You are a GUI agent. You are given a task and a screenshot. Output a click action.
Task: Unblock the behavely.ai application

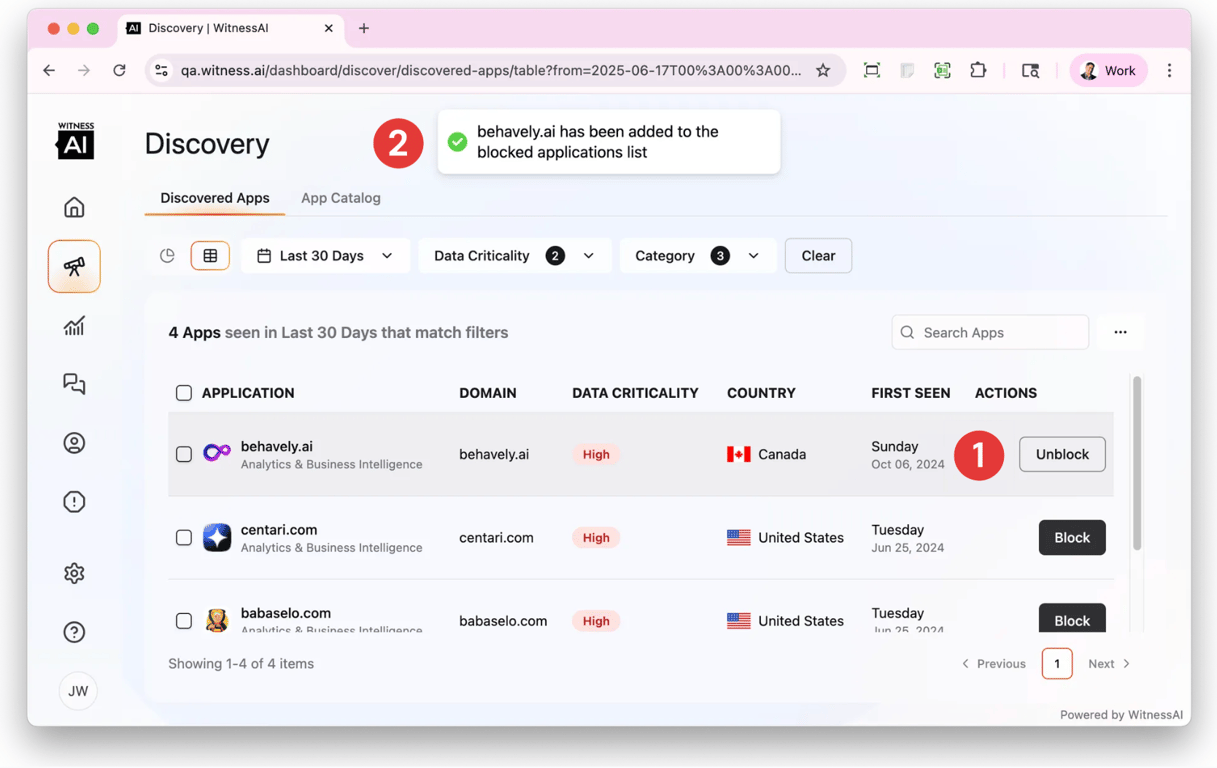[x=1062, y=454]
